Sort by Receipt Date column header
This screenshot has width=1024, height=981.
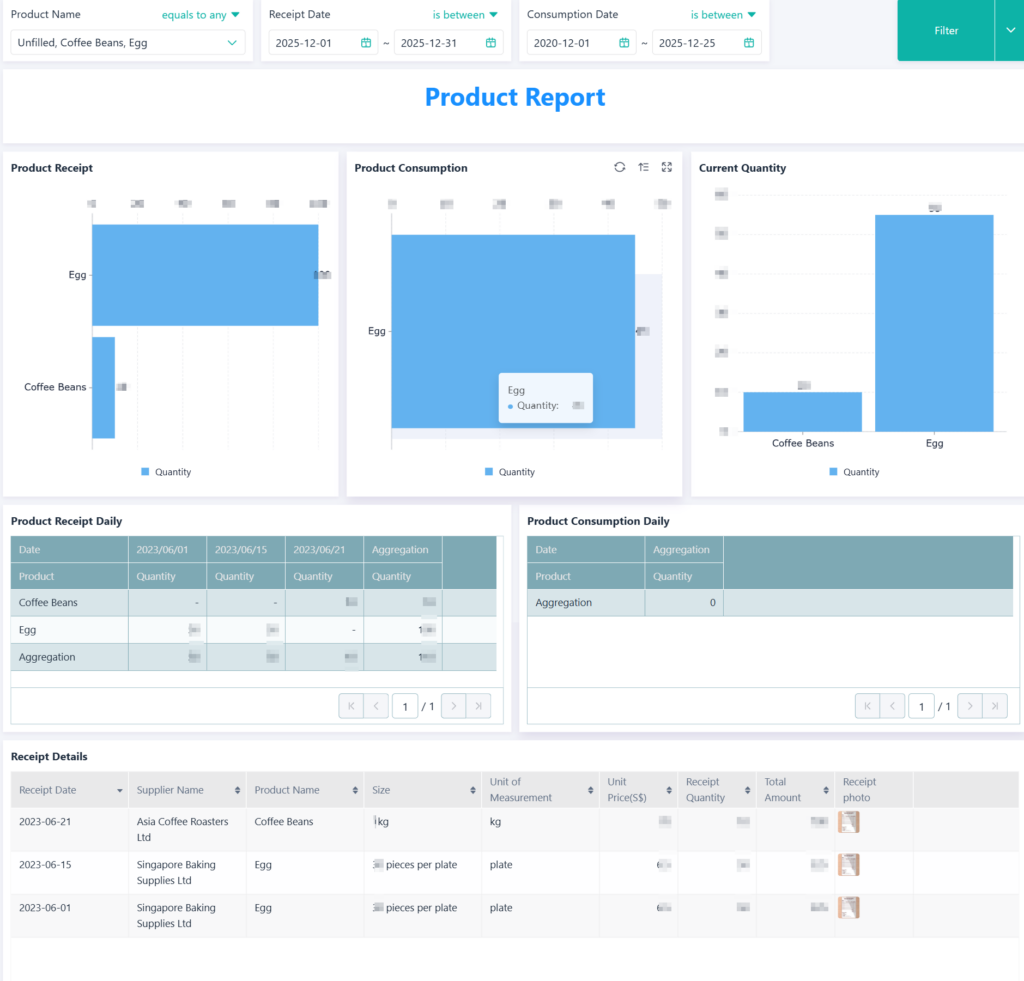(x=70, y=790)
